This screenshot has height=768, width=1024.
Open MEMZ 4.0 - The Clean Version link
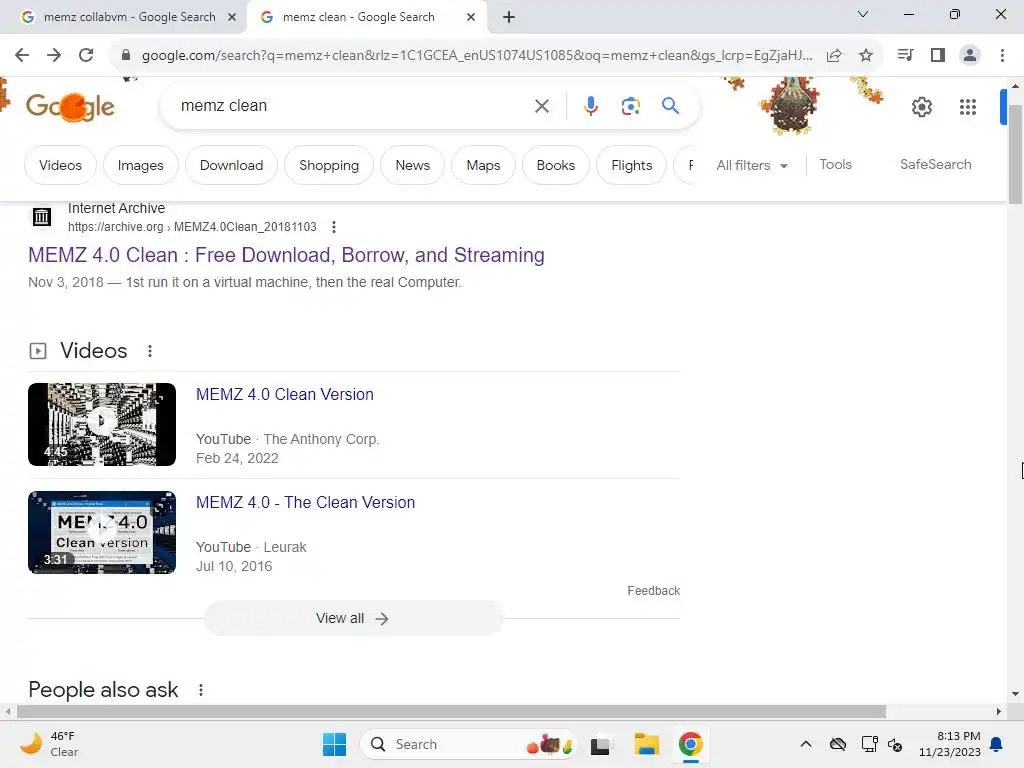click(x=305, y=502)
